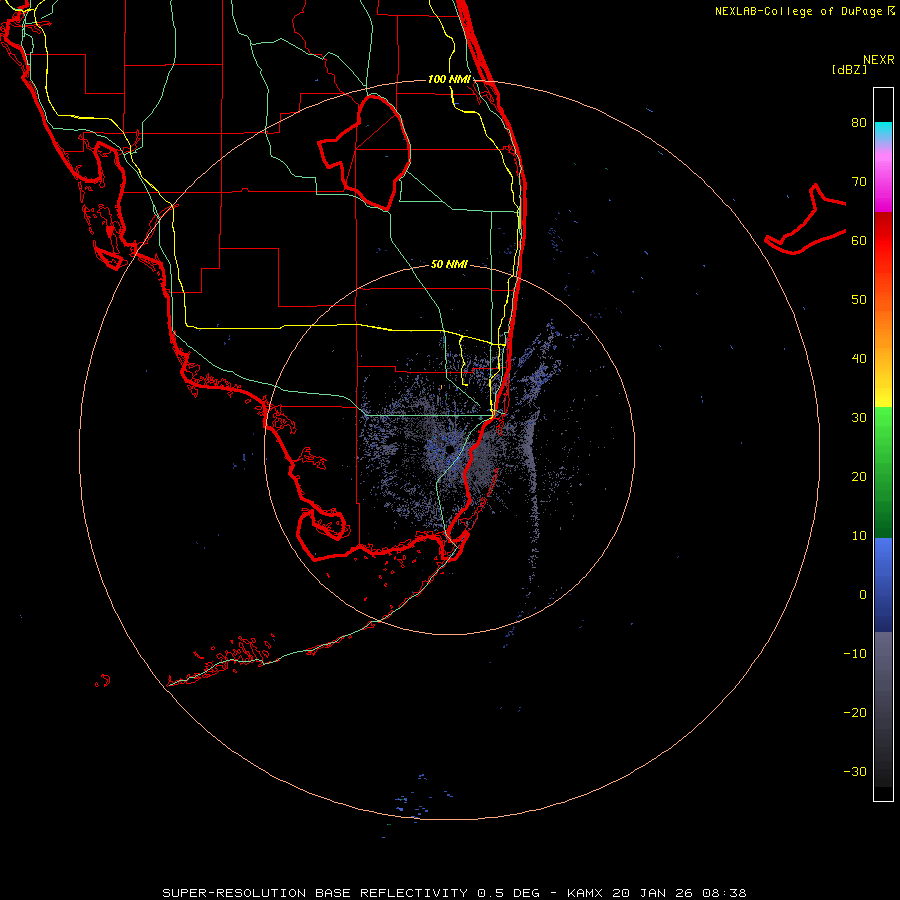Viewport: 900px width, 900px height.
Task: Click the -20 dBZ scale value
Action: 855,712
